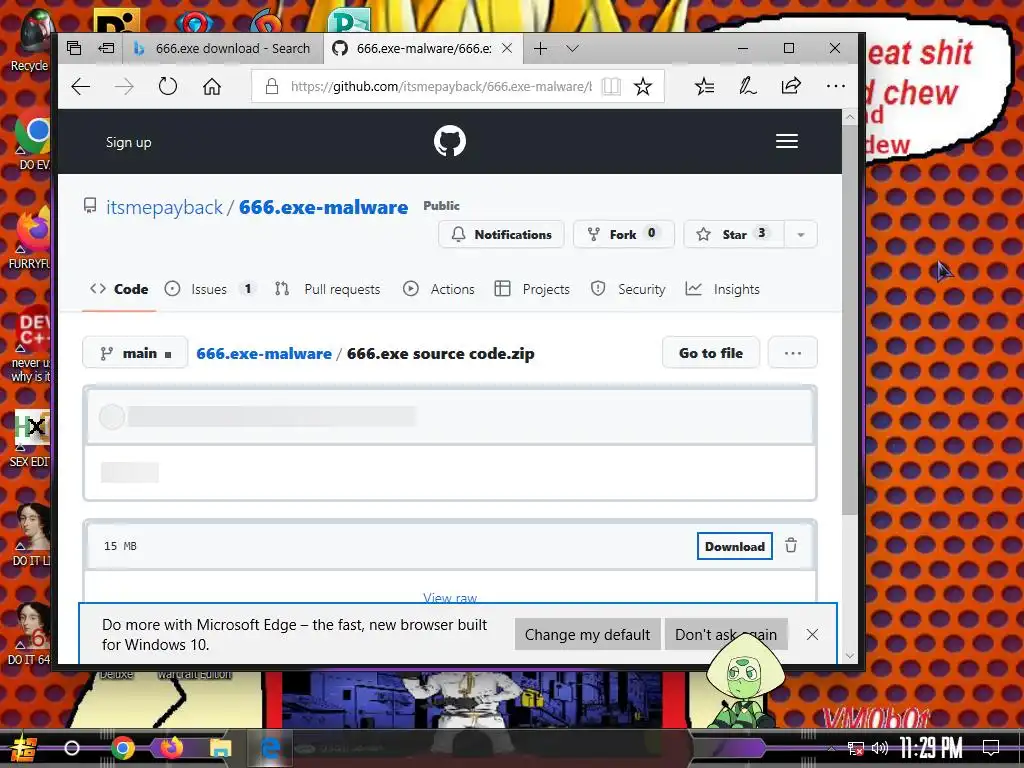Open File Explorer from the taskbar
1024x768 pixels.
click(x=220, y=748)
